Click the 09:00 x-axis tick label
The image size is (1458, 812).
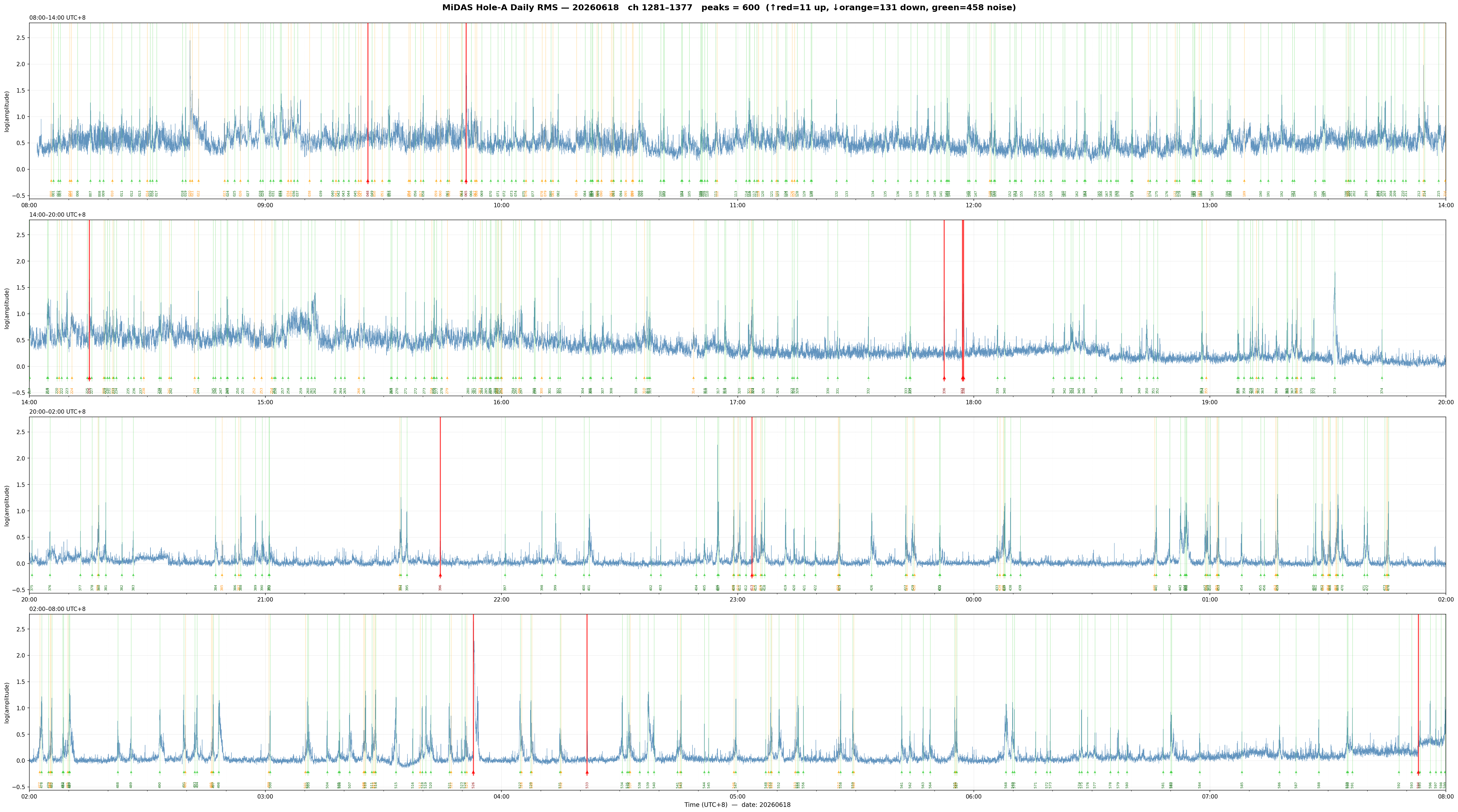pyautogui.click(x=265, y=205)
